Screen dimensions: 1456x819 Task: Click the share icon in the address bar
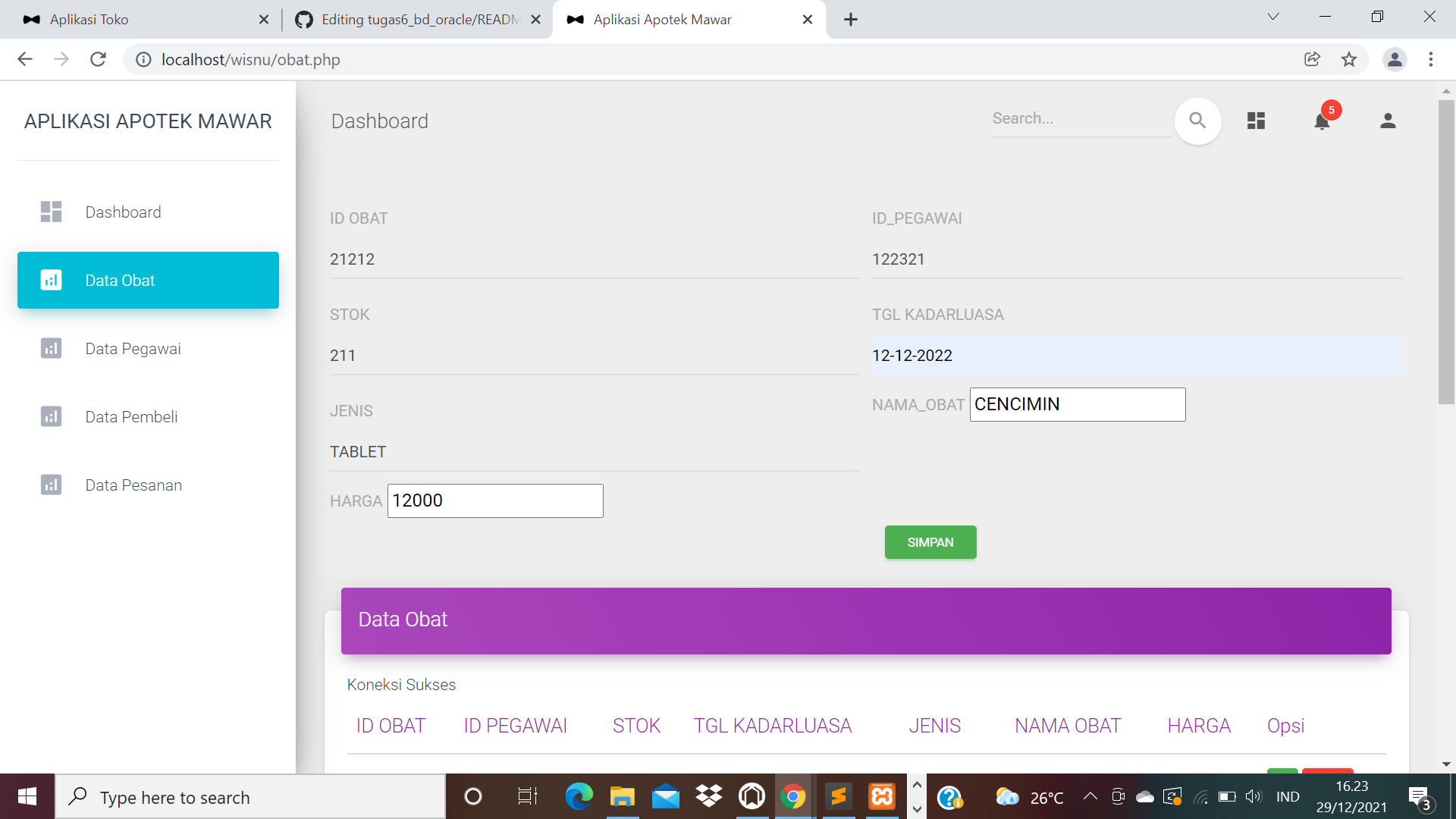pyautogui.click(x=1313, y=59)
